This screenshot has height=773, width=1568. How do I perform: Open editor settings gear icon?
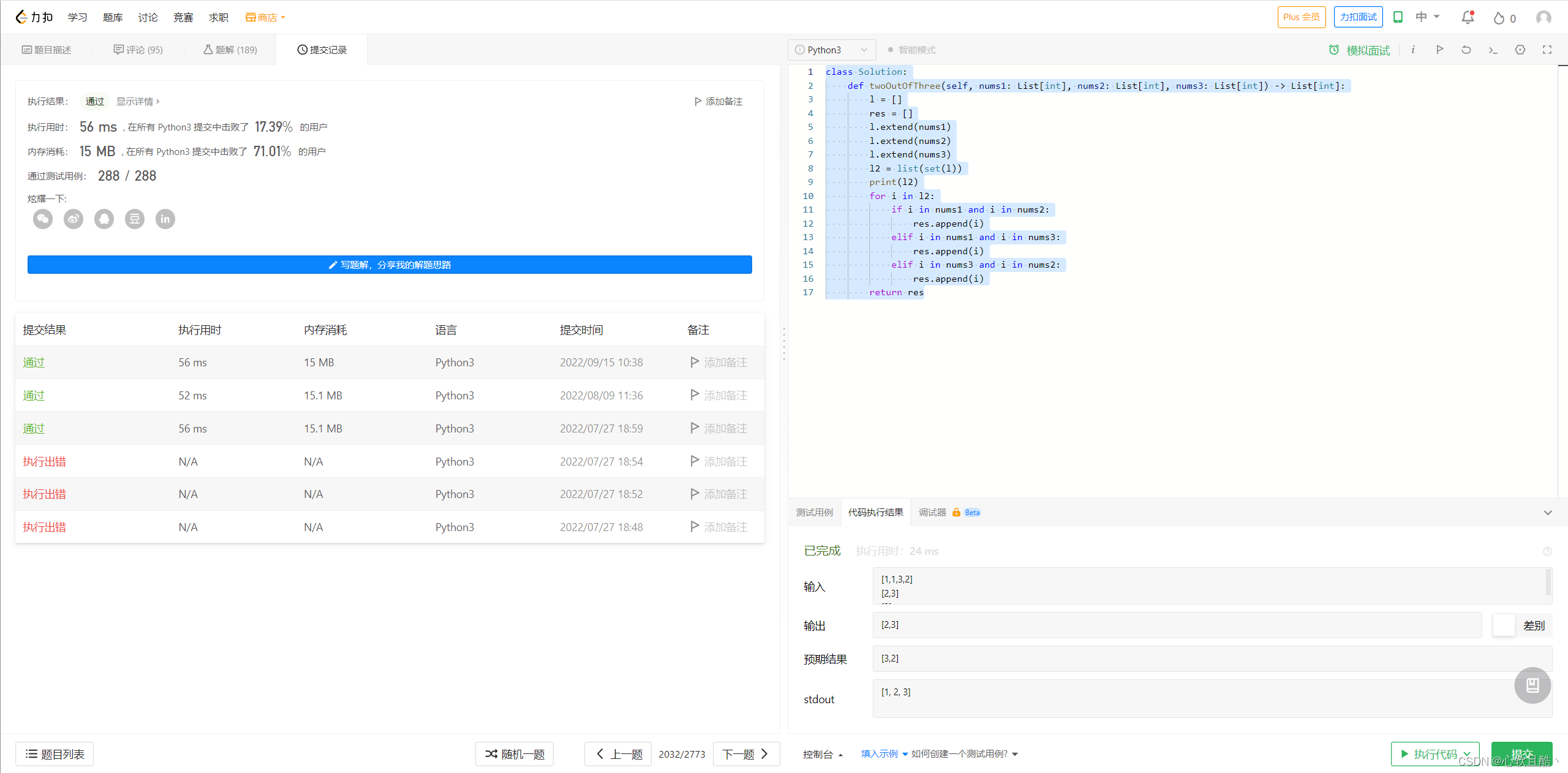coord(1520,50)
